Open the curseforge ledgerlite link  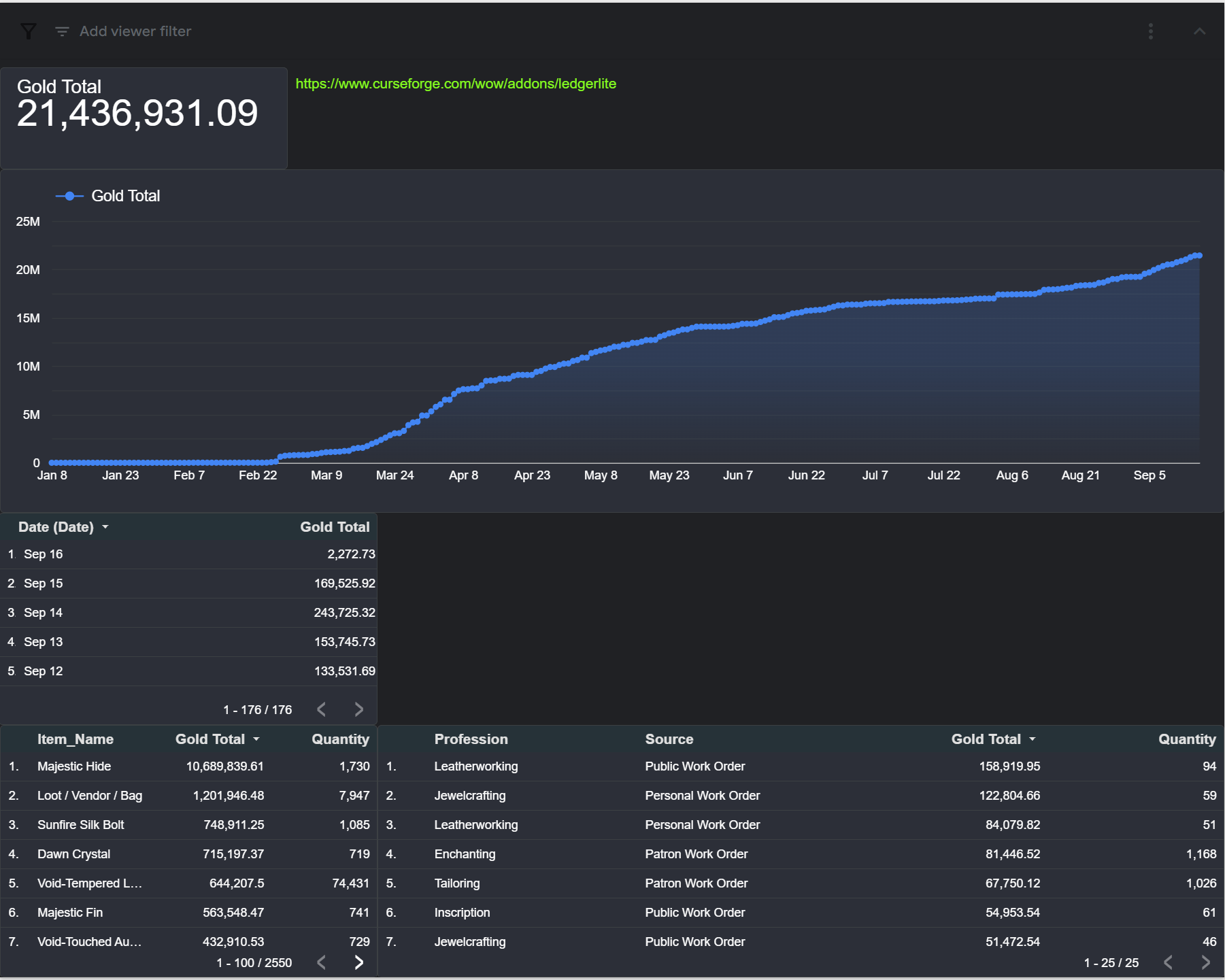pyautogui.click(x=456, y=84)
